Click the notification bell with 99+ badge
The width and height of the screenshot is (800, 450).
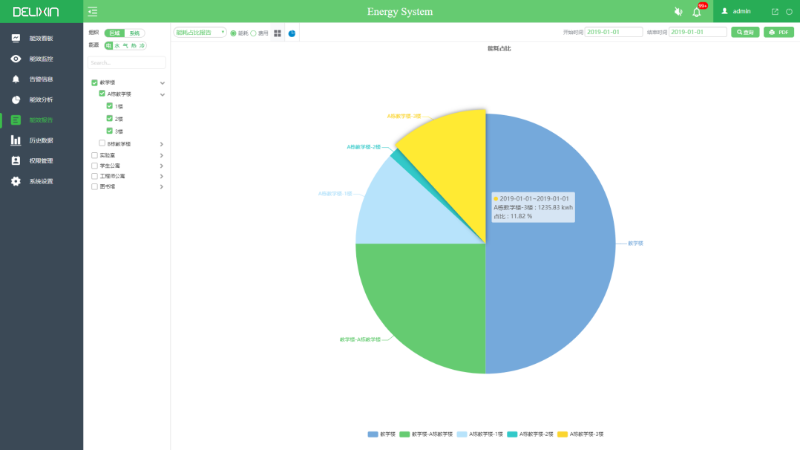(697, 11)
